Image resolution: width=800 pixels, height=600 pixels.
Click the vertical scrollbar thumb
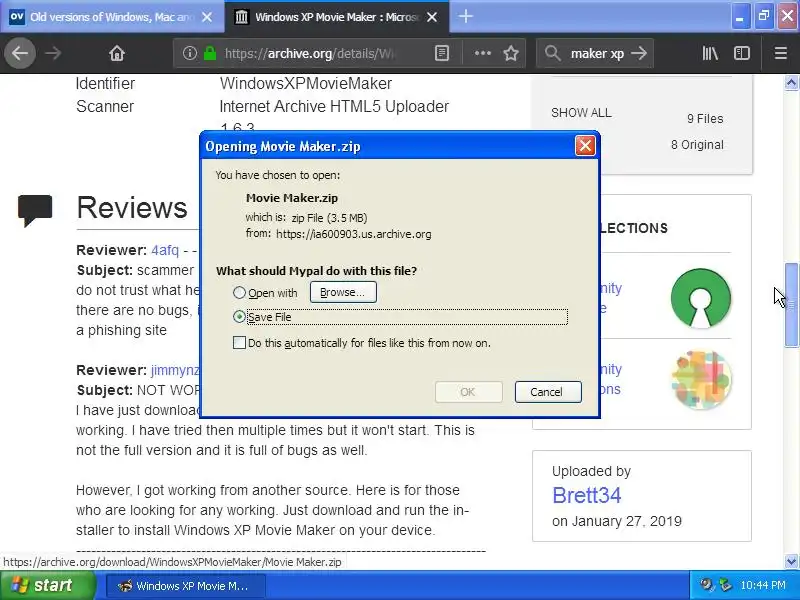click(791, 305)
